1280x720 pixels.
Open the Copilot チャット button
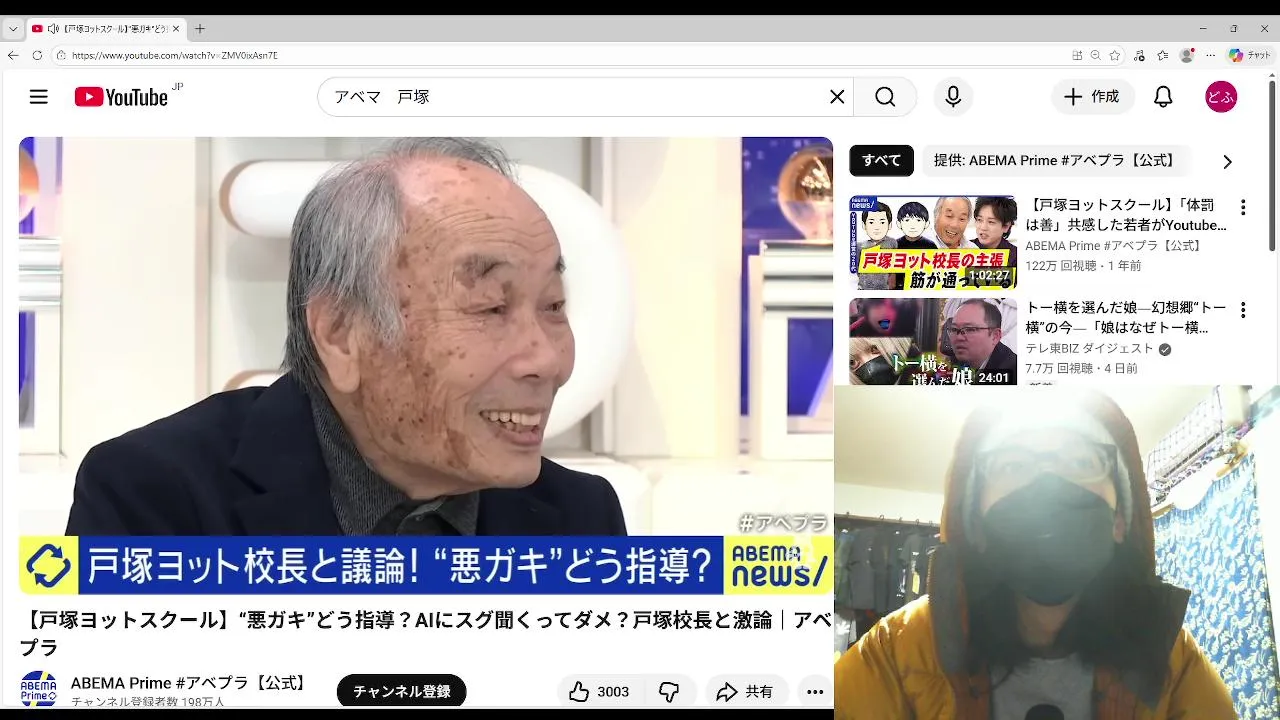[x=1250, y=56]
